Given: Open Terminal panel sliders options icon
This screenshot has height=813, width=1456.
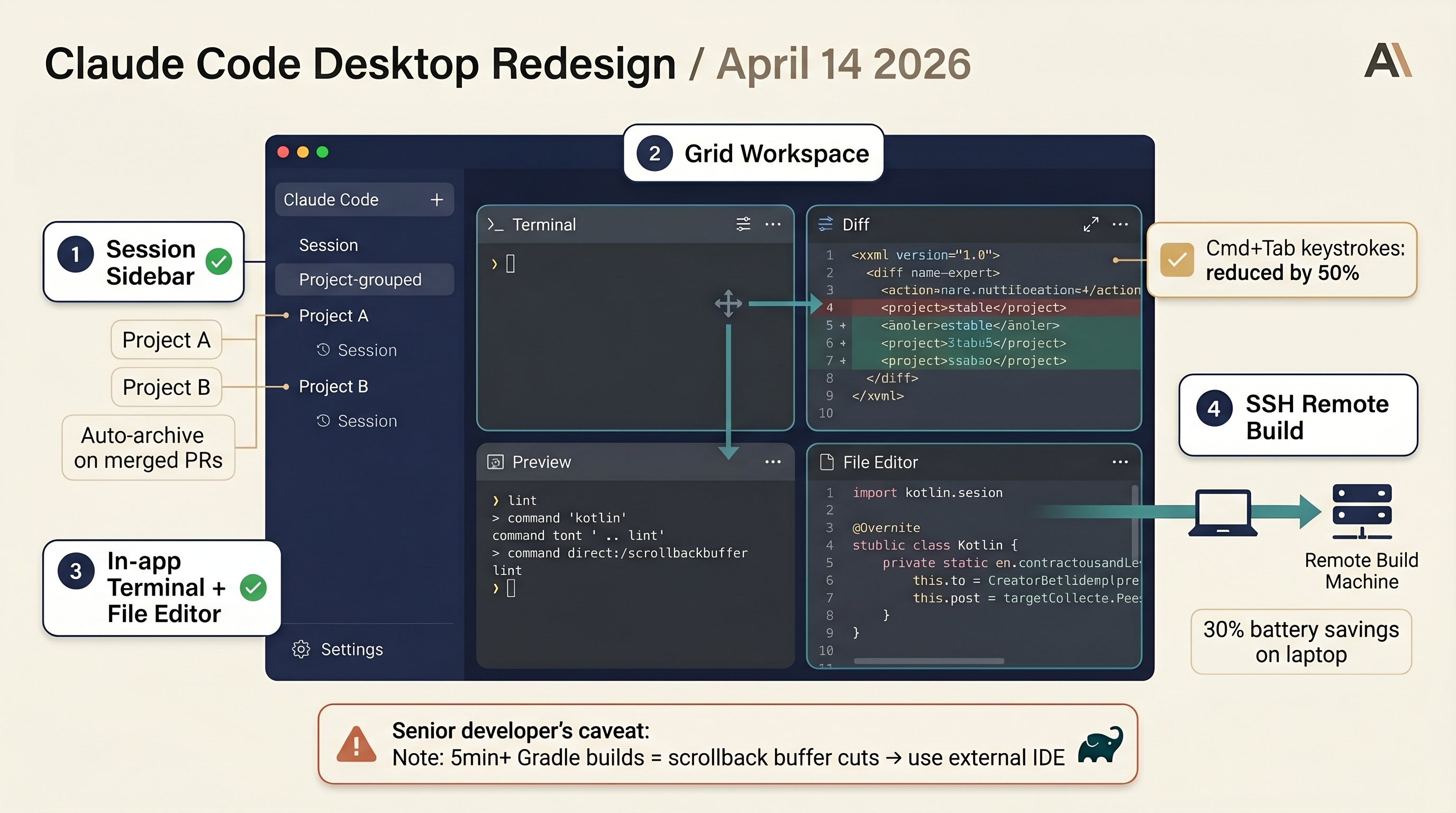Looking at the screenshot, I should (743, 224).
